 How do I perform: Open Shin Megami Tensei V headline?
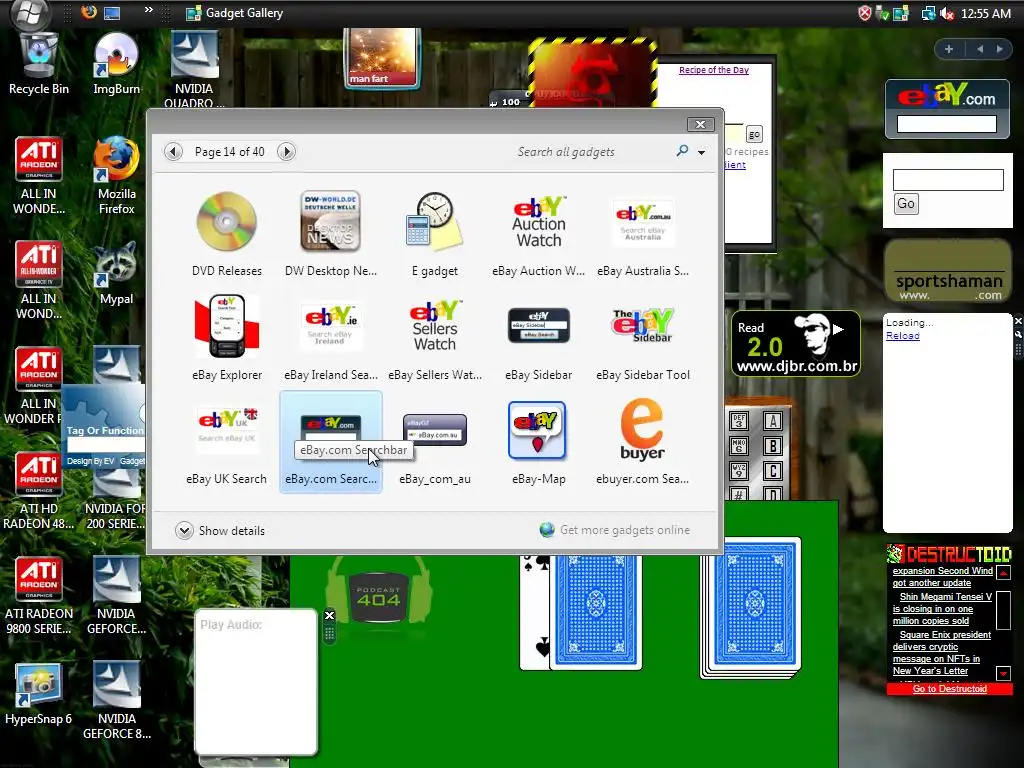pyautogui.click(x=942, y=609)
